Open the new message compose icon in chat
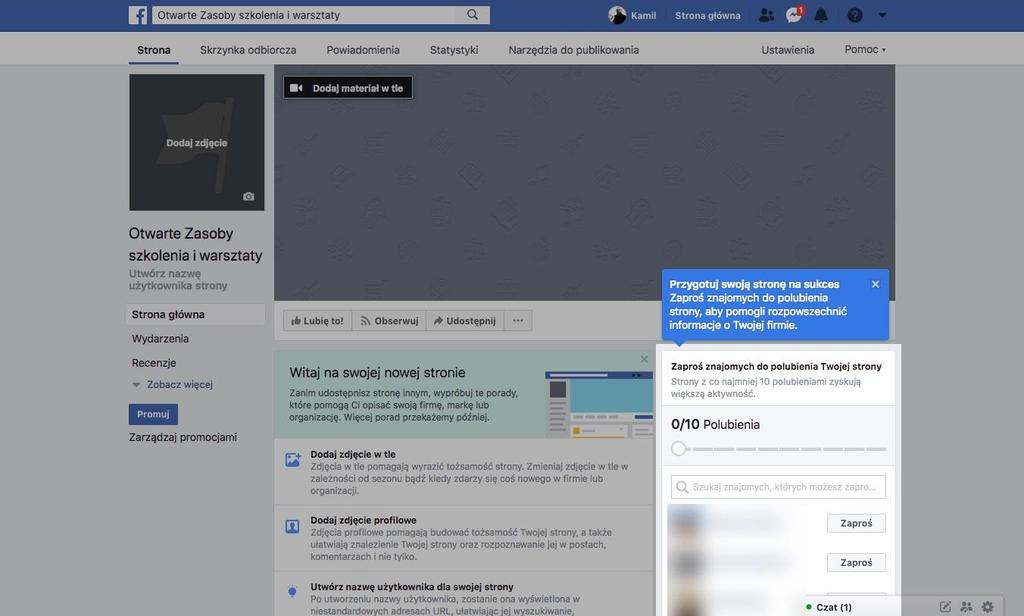Image resolution: width=1024 pixels, height=616 pixels. click(x=945, y=607)
